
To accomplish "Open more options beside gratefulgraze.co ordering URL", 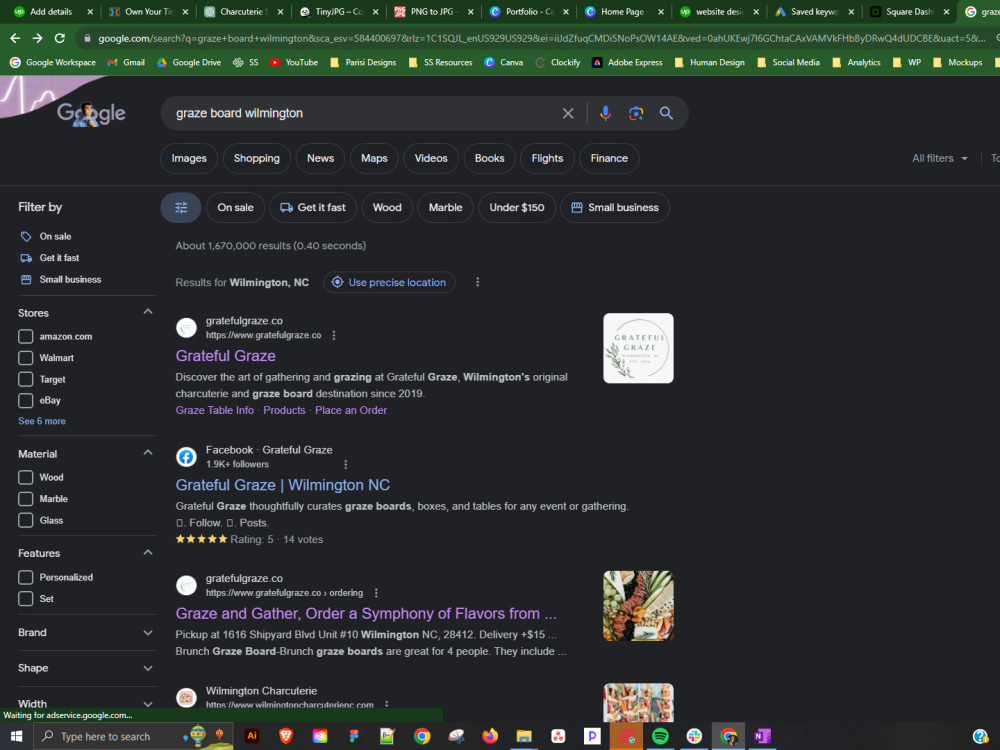I will 376,593.
